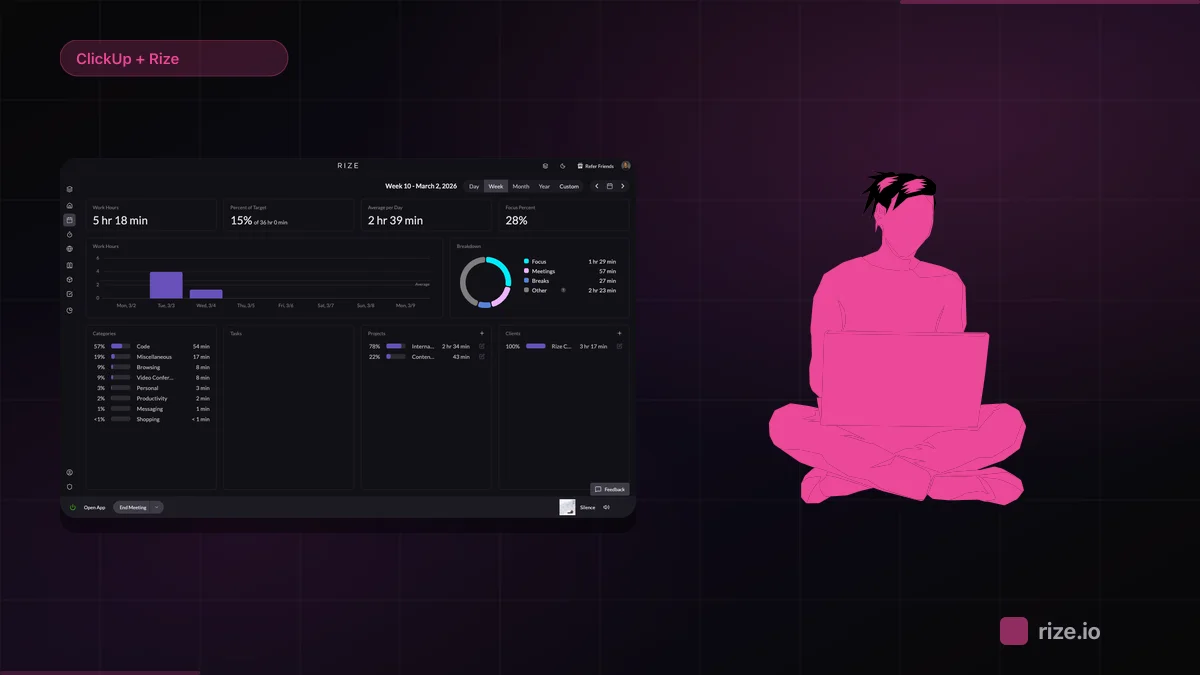1200x675 pixels.
Task: Click the Tuesday 3/3 work hours bar
Action: tap(166, 285)
